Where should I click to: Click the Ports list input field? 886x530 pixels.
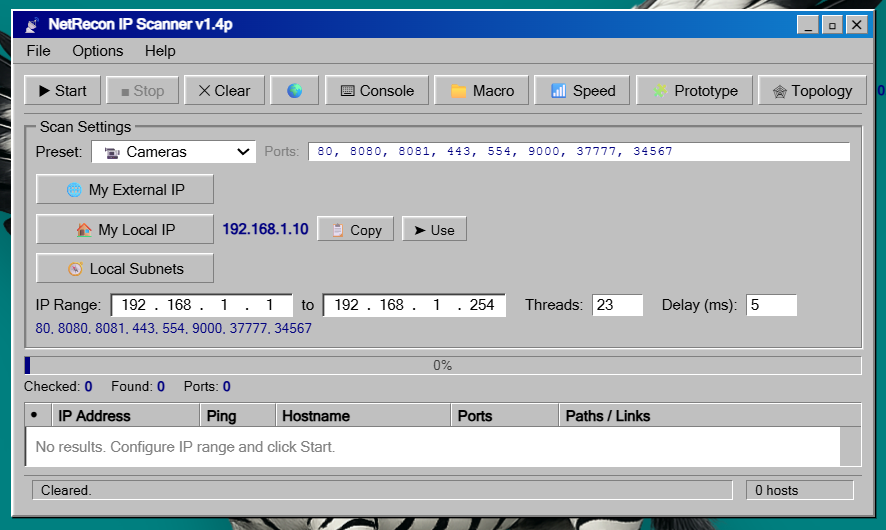click(x=579, y=151)
